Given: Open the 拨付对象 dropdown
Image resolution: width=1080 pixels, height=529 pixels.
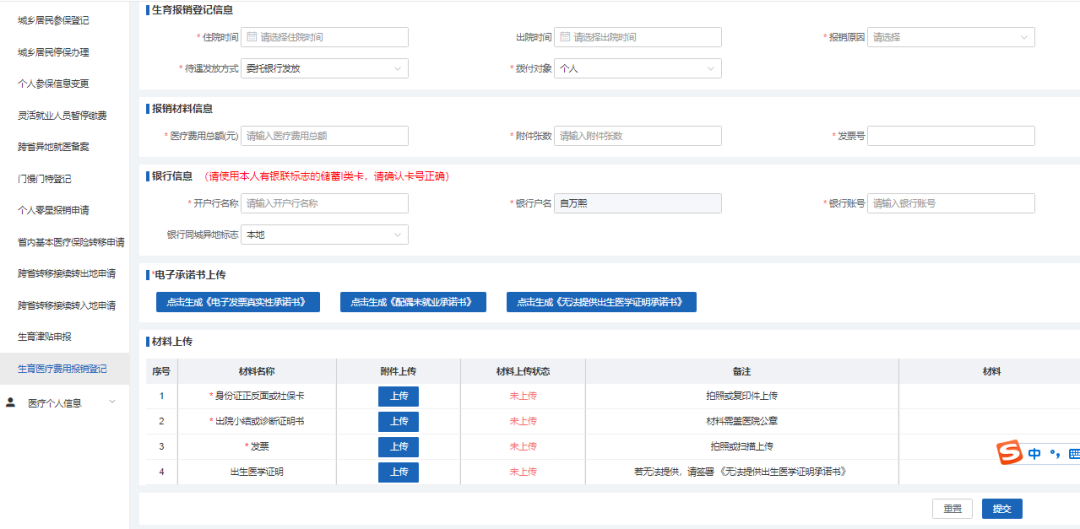Looking at the screenshot, I should coord(638,68).
